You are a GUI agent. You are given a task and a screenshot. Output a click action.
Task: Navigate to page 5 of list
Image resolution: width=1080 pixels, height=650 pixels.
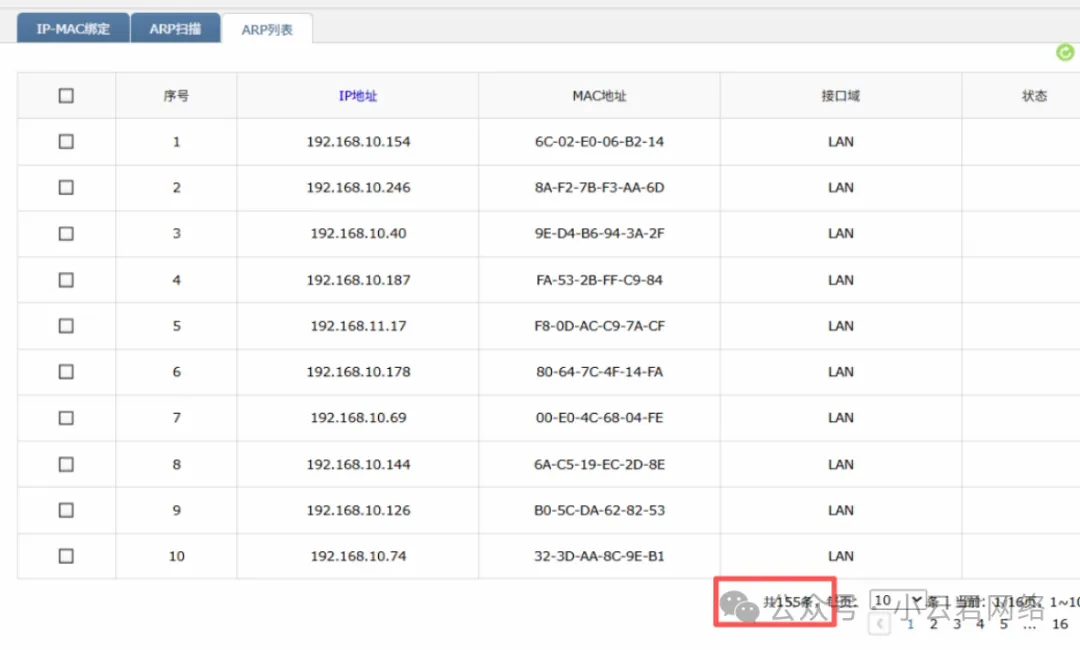(1004, 625)
